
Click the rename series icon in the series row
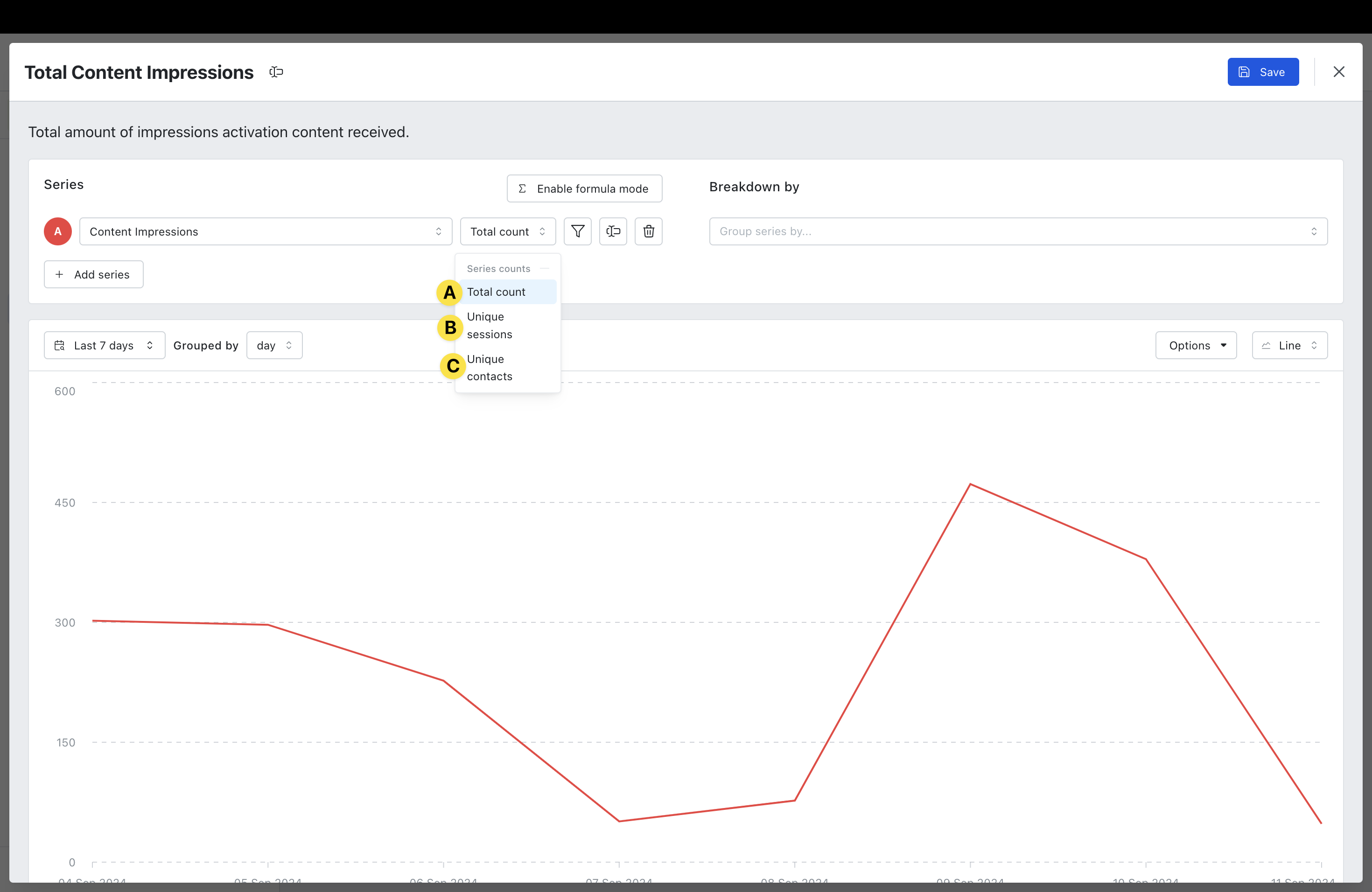(613, 232)
